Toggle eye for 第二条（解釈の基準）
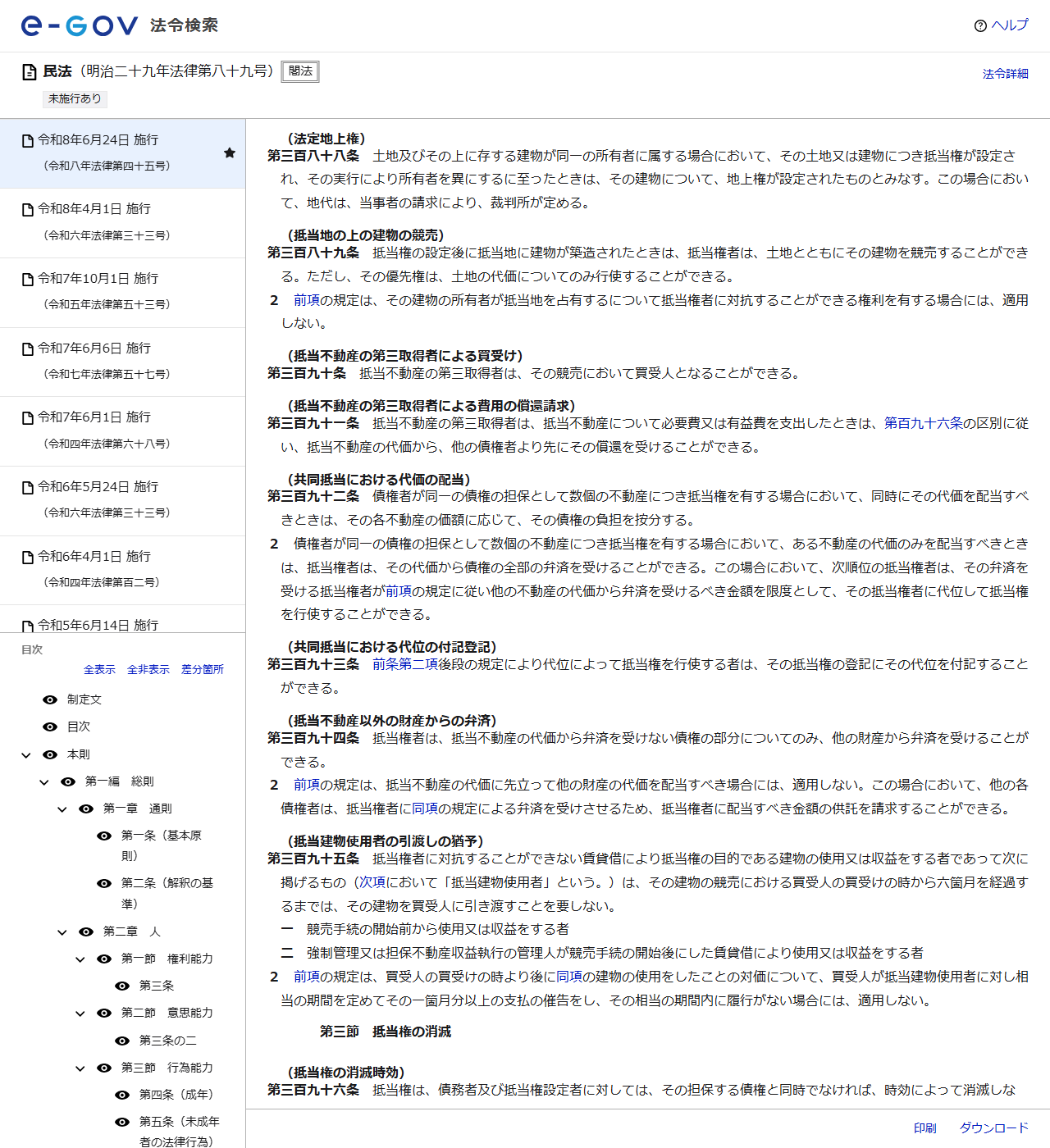This screenshot has width=1050, height=1148. [104, 883]
